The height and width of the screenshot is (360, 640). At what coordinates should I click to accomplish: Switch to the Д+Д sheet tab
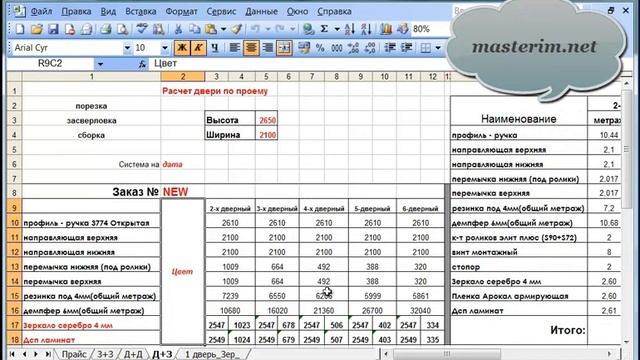133,354
